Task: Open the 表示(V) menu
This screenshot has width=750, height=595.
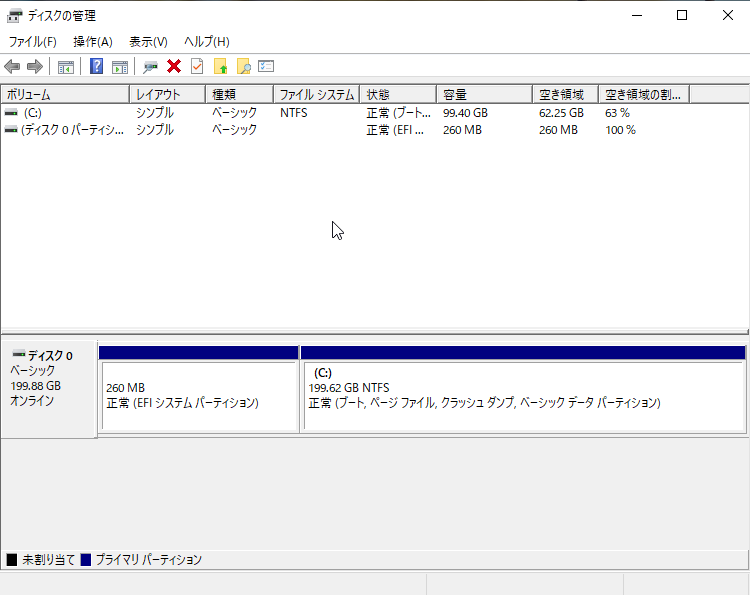Action: (148, 42)
